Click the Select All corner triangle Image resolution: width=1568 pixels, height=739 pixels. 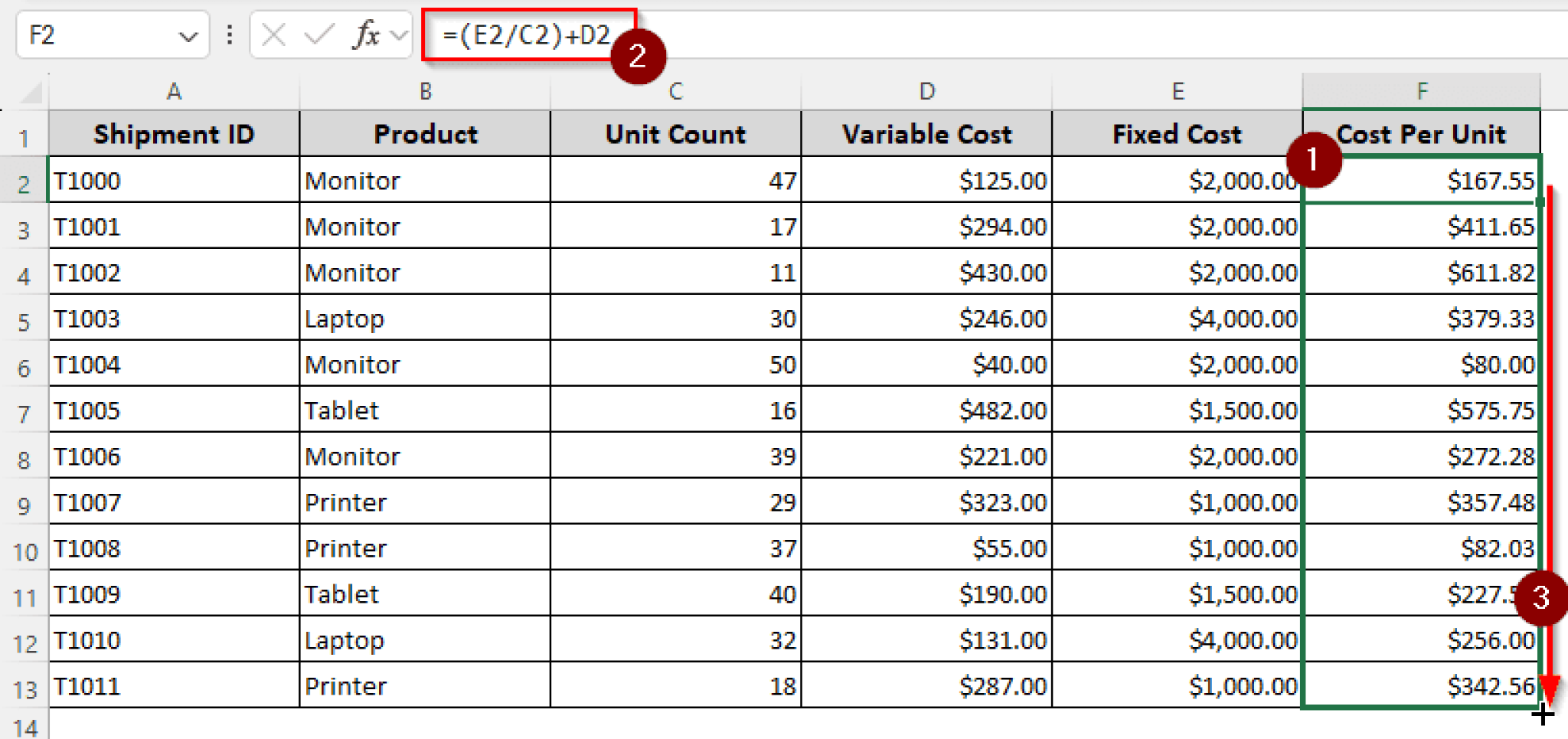pyautogui.click(x=31, y=93)
